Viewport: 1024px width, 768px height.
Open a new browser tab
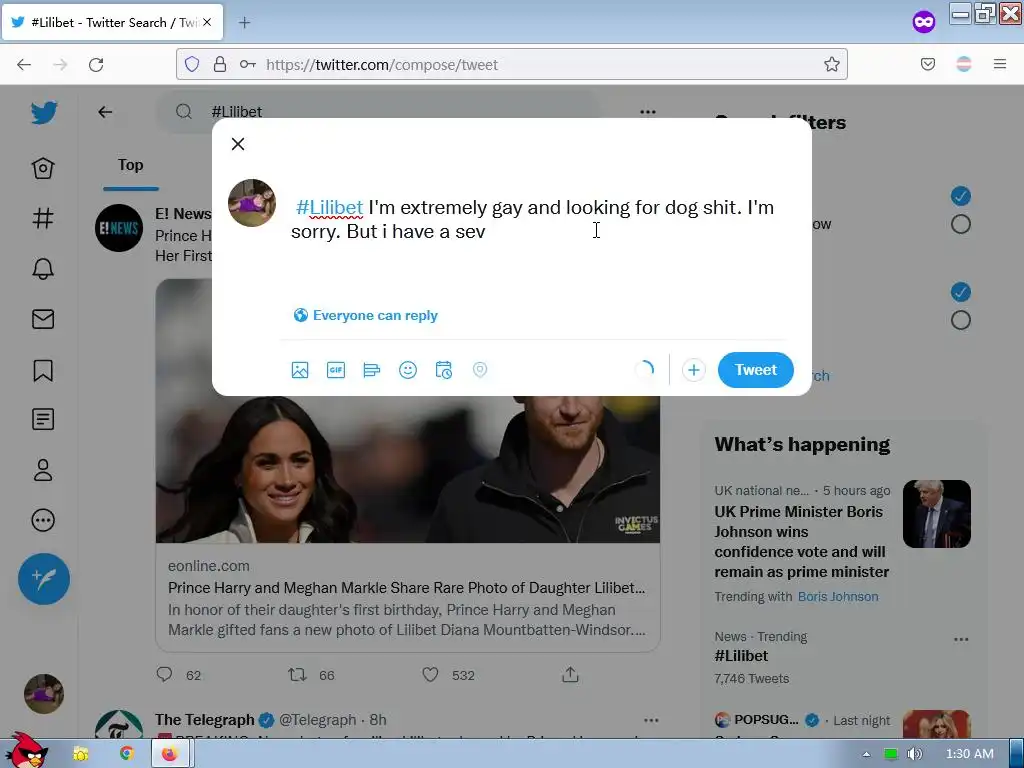(x=244, y=23)
